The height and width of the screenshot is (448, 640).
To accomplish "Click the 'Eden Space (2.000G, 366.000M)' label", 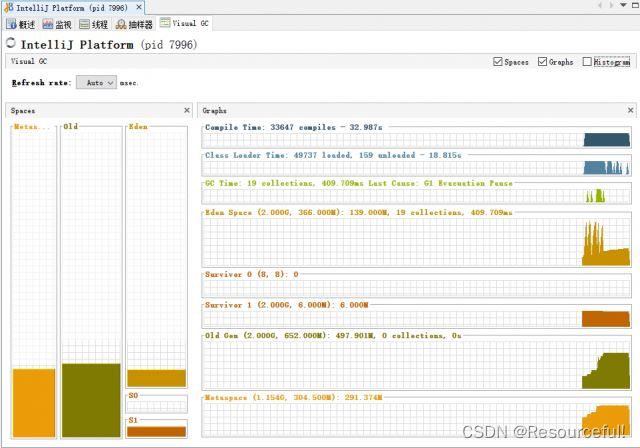I will pos(358,212).
